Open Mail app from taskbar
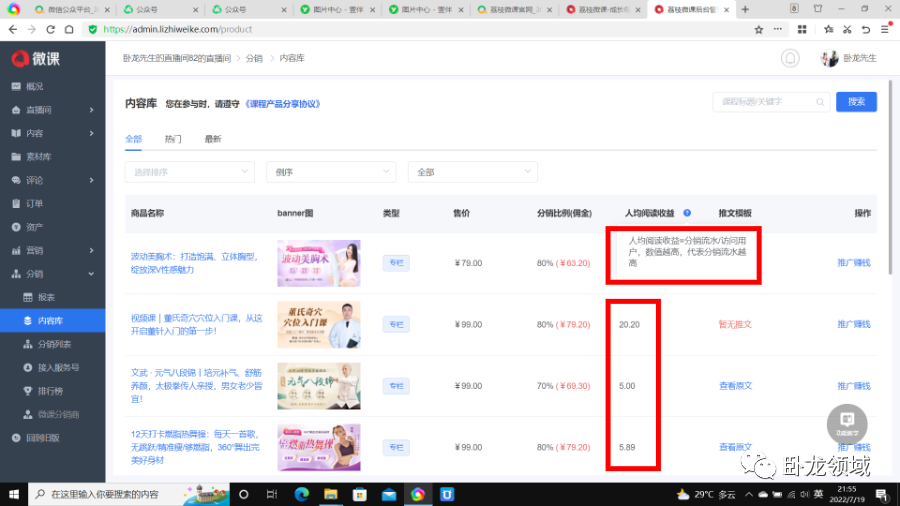Screen dimensions: 900x506 pyautogui.click(x=389, y=494)
